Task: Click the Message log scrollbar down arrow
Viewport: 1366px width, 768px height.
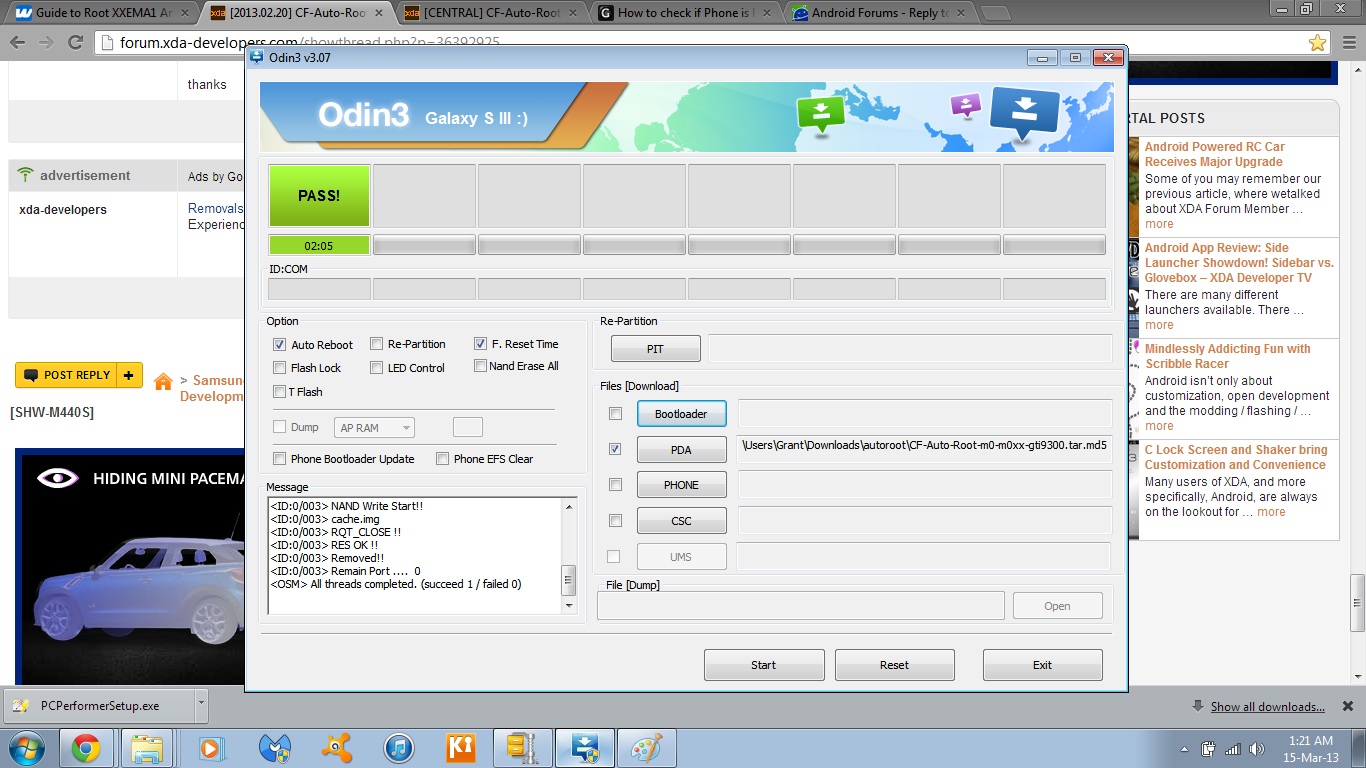Action: 569,606
